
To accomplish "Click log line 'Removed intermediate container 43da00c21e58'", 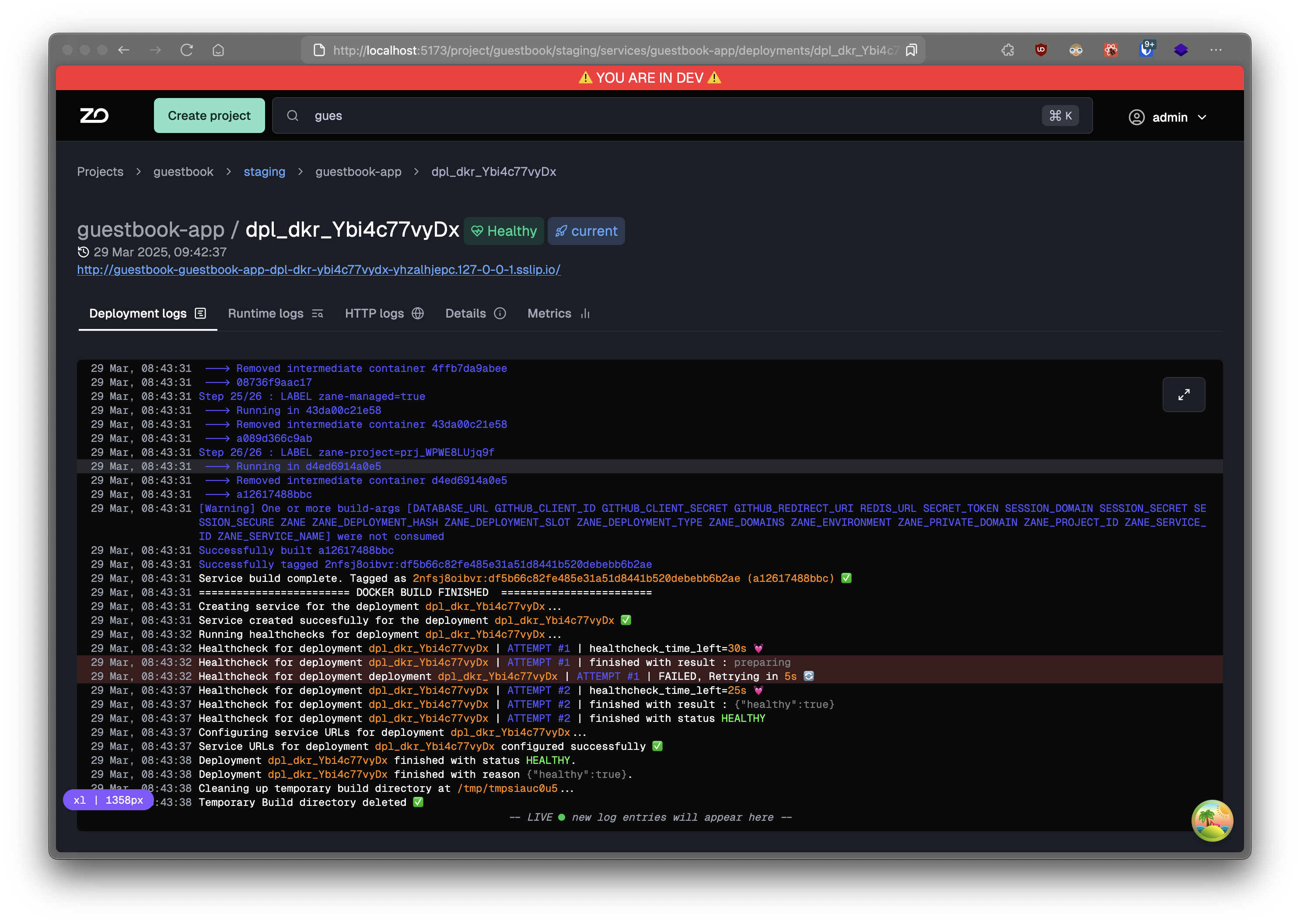I will [650, 424].
